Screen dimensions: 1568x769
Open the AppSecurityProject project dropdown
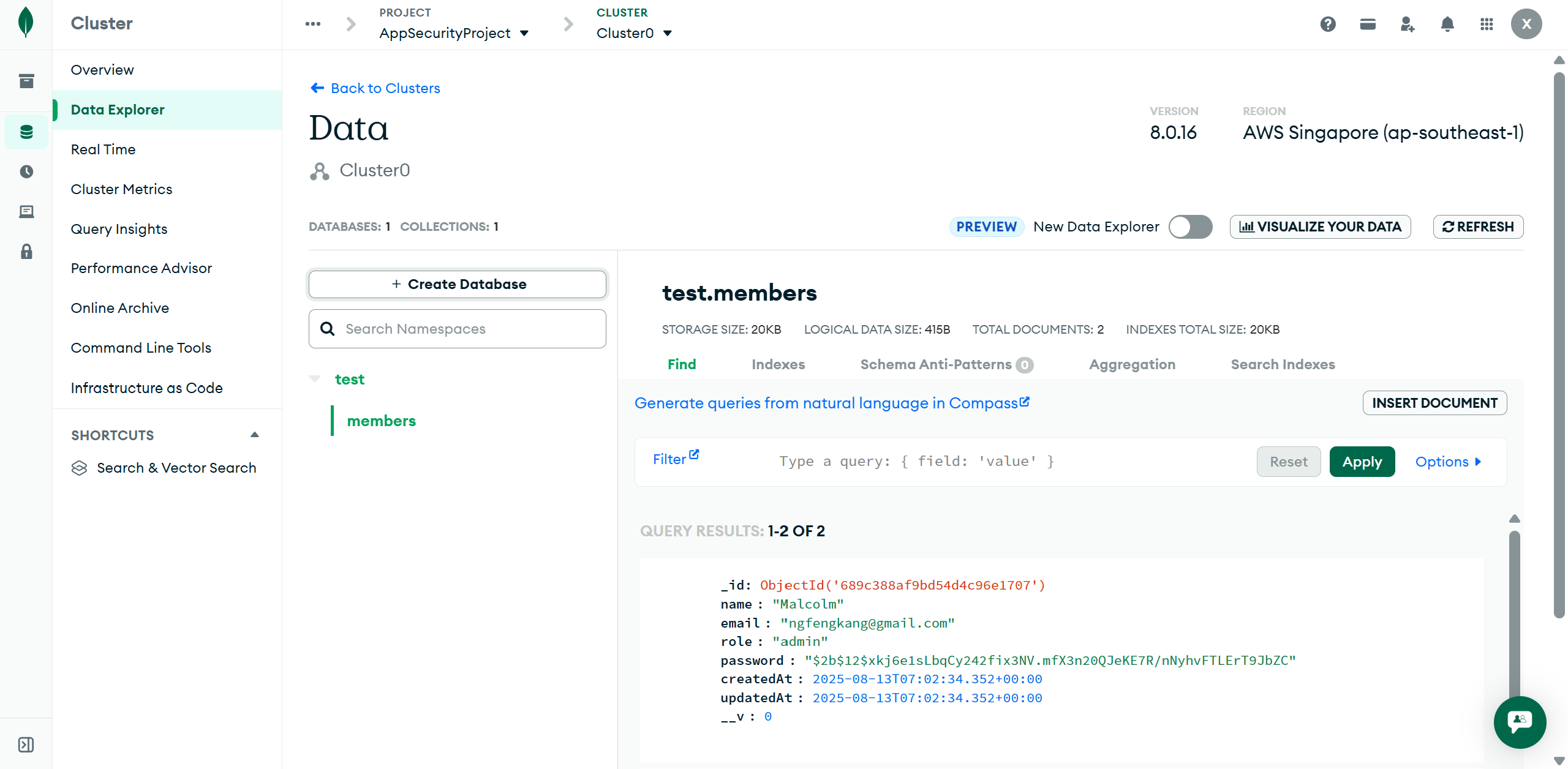pos(454,33)
